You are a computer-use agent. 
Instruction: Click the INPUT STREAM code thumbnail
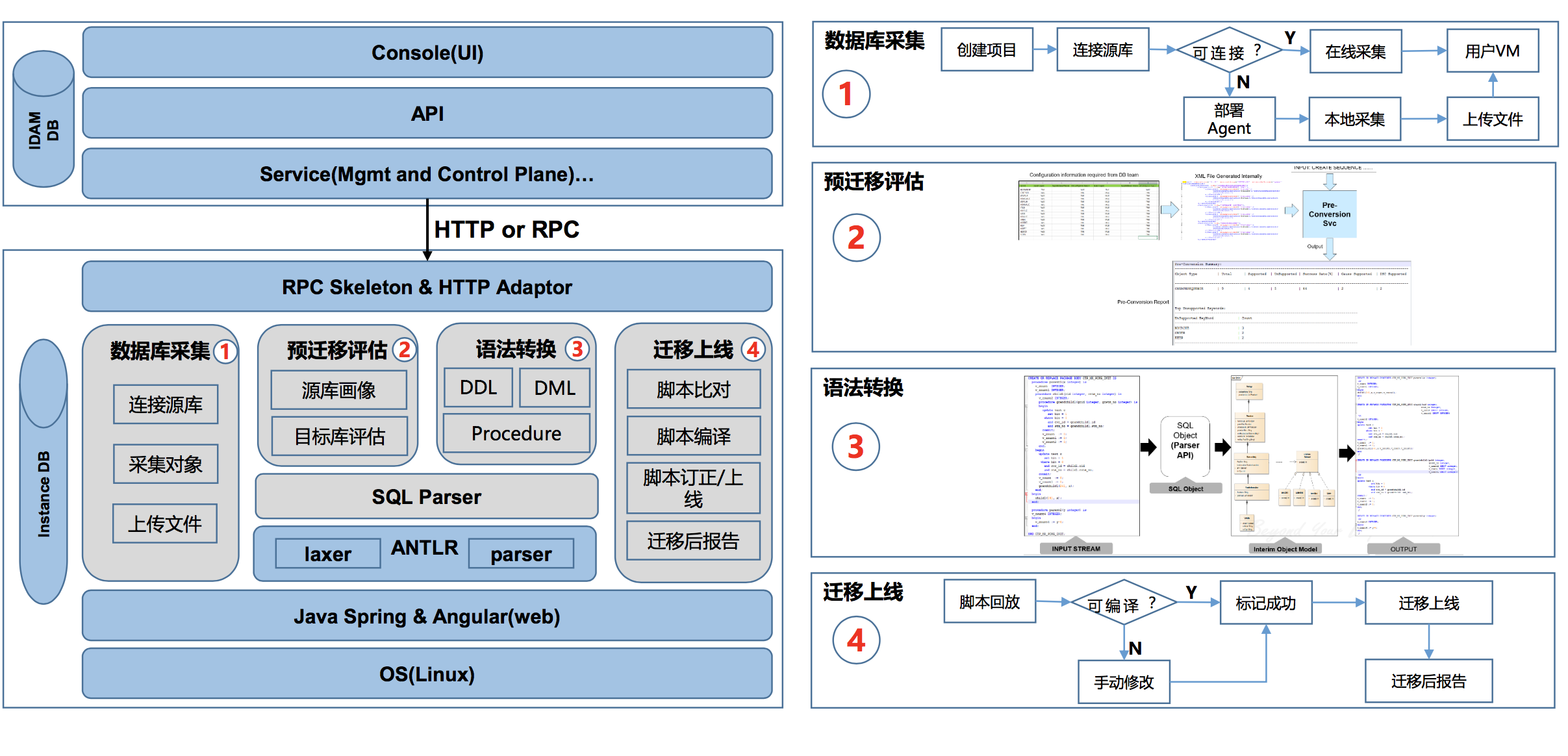pos(1081,456)
